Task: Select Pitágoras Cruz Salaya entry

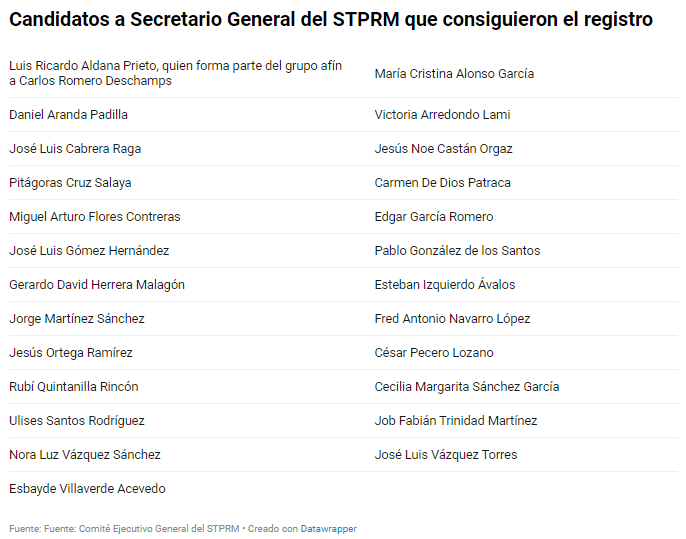Action: click(x=70, y=183)
